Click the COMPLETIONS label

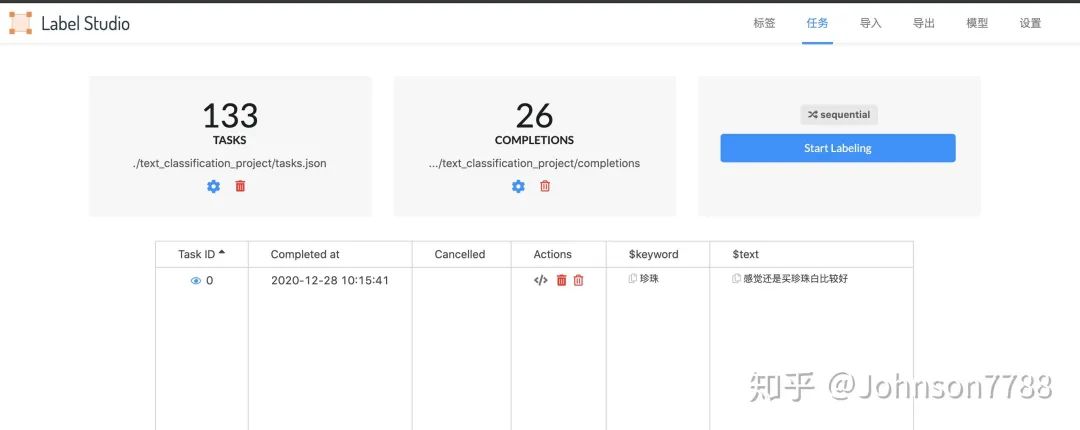pyautogui.click(x=534, y=140)
